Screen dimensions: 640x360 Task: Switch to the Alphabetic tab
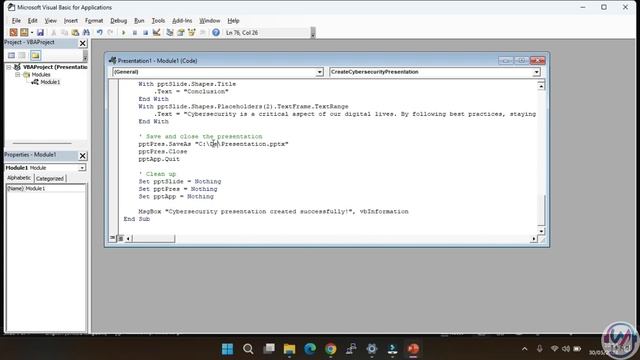[19, 178]
